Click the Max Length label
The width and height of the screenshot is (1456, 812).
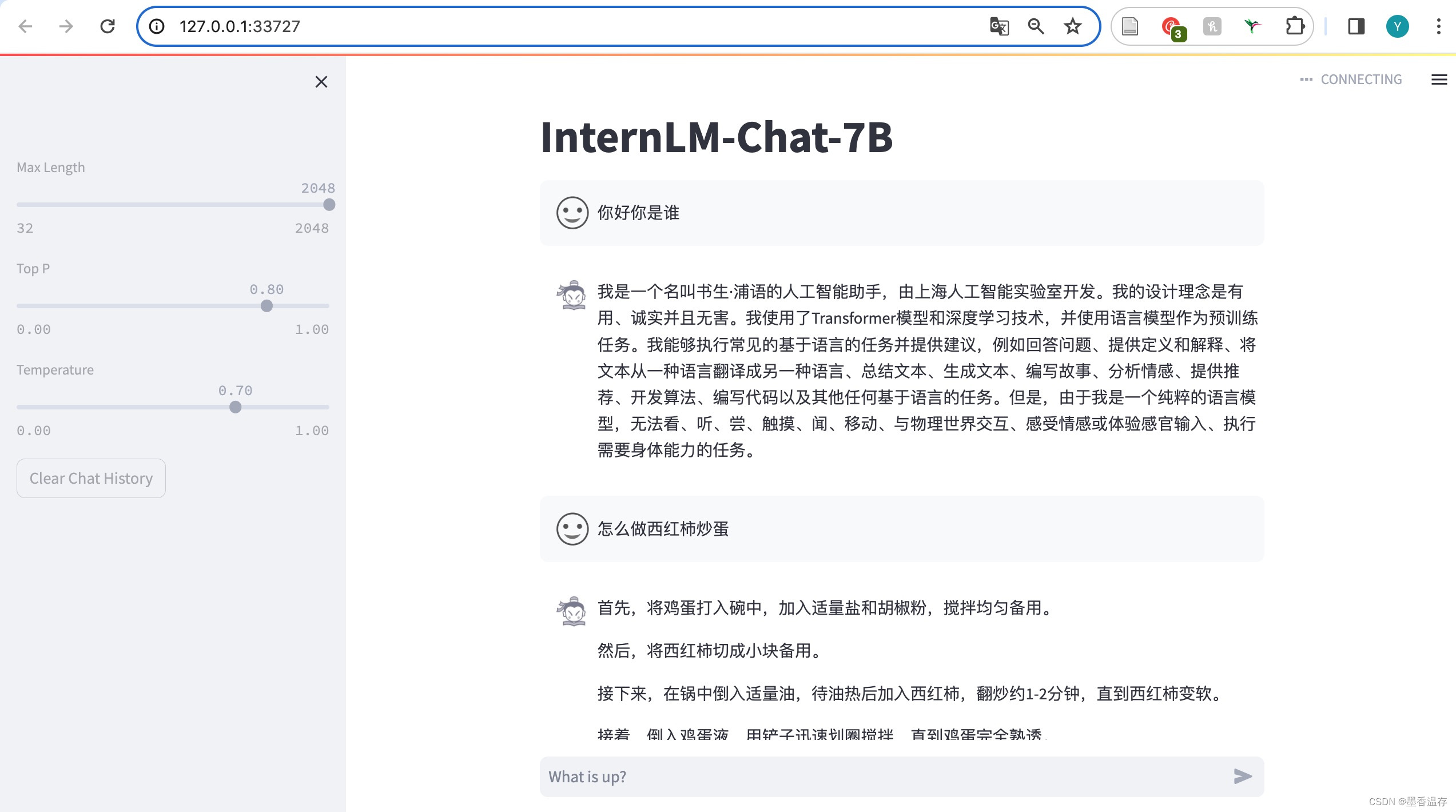point(51,168)
